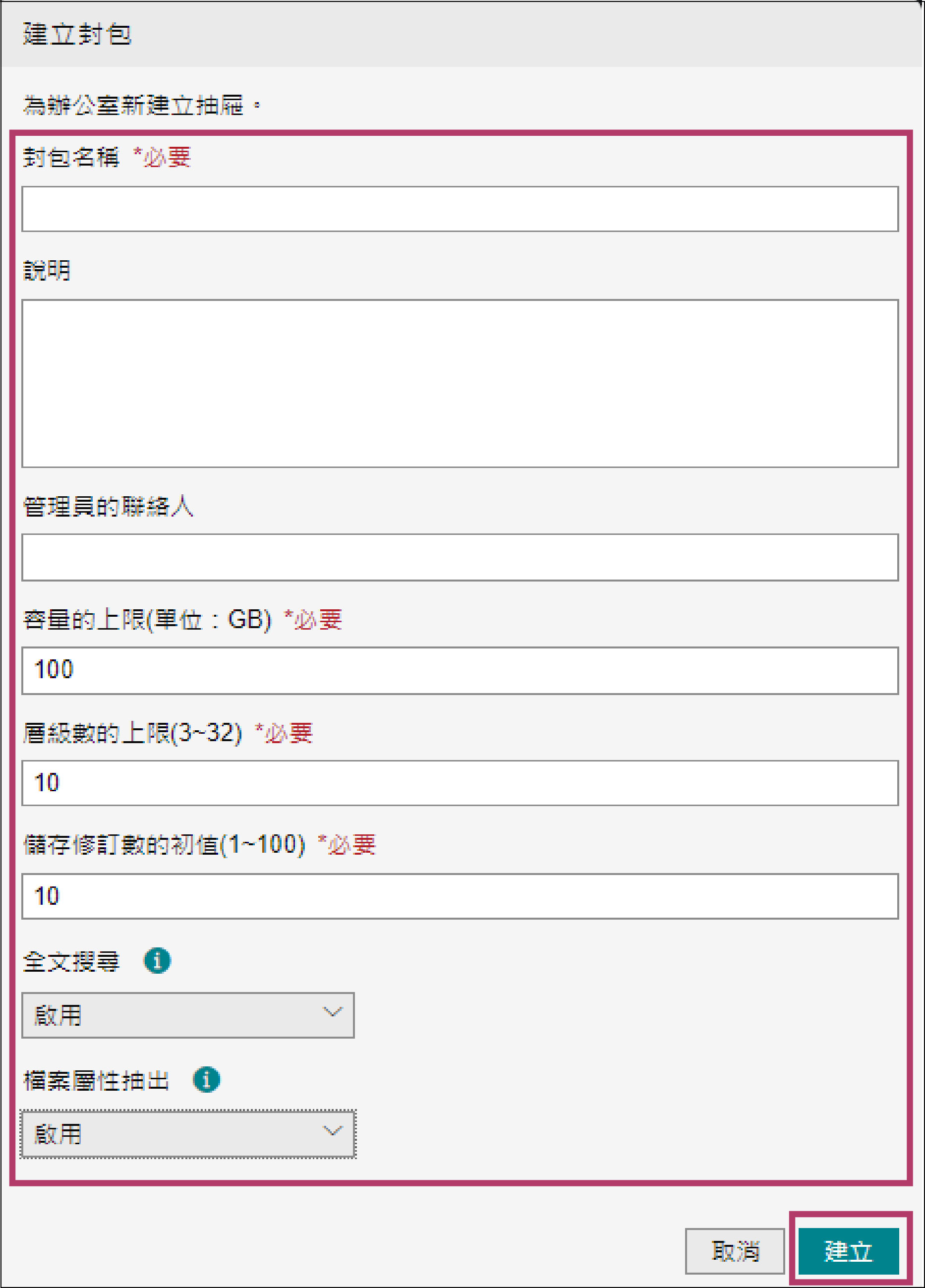Click the 容量的上限 field showing 100
This screenshot has height=1288, width=925.
[x=460, y=670]
